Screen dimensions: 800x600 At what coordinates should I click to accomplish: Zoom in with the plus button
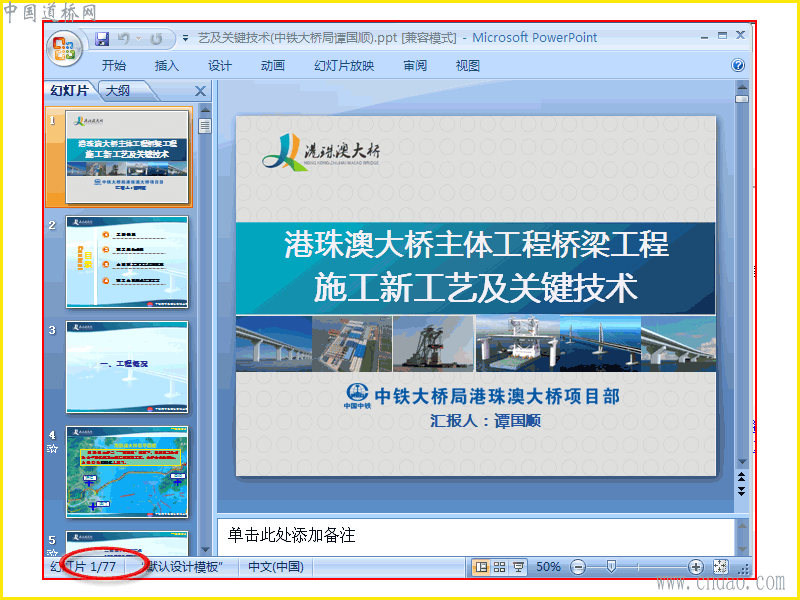pyautogui.click(x=695, y=567)
